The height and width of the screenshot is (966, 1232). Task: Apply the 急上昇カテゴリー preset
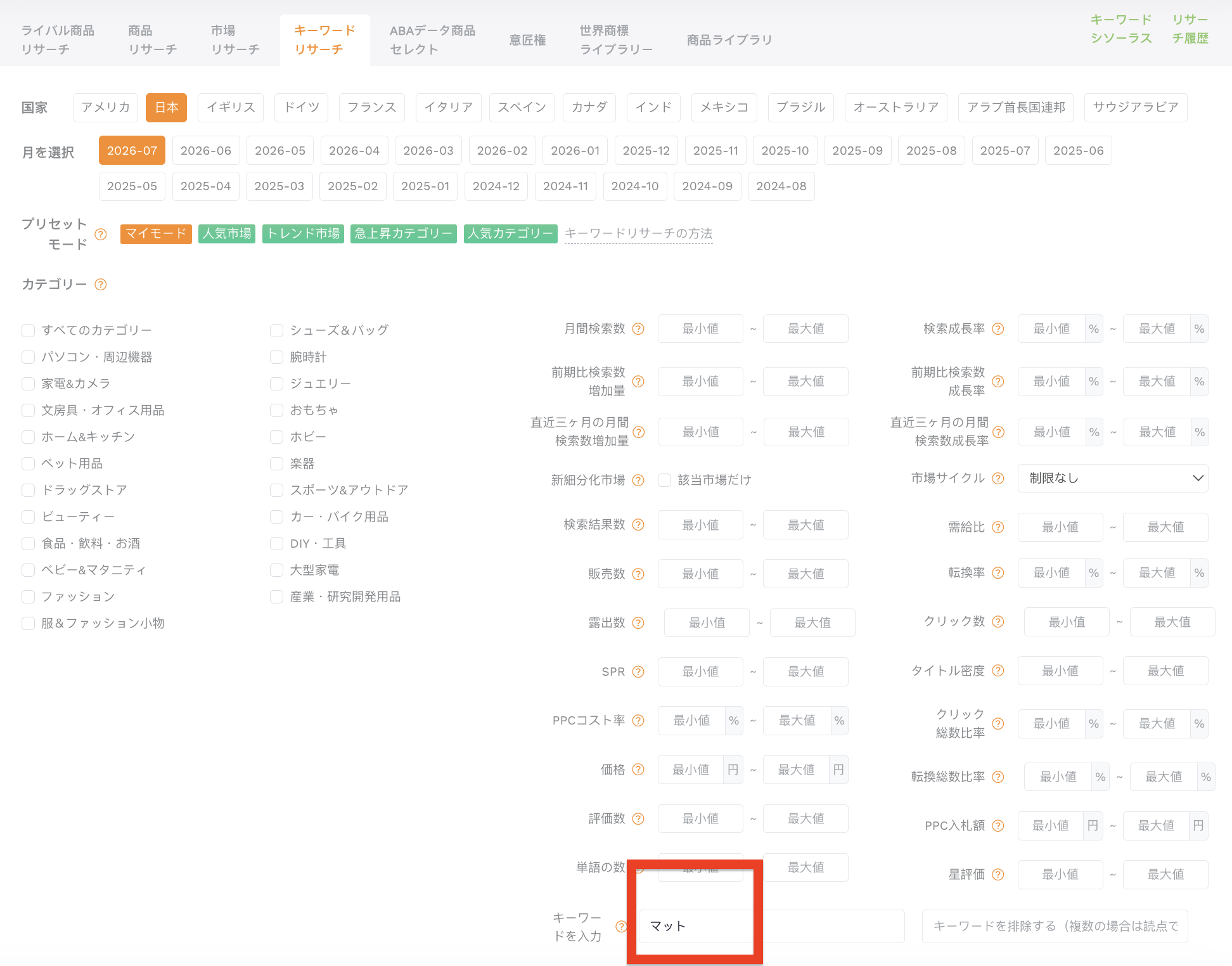pyautogui.click(x=404, y=234)
